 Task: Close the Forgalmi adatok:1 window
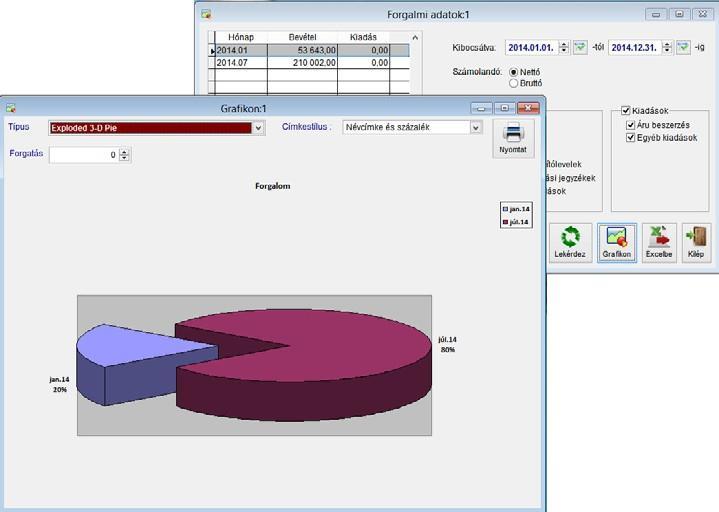point(702,14)
